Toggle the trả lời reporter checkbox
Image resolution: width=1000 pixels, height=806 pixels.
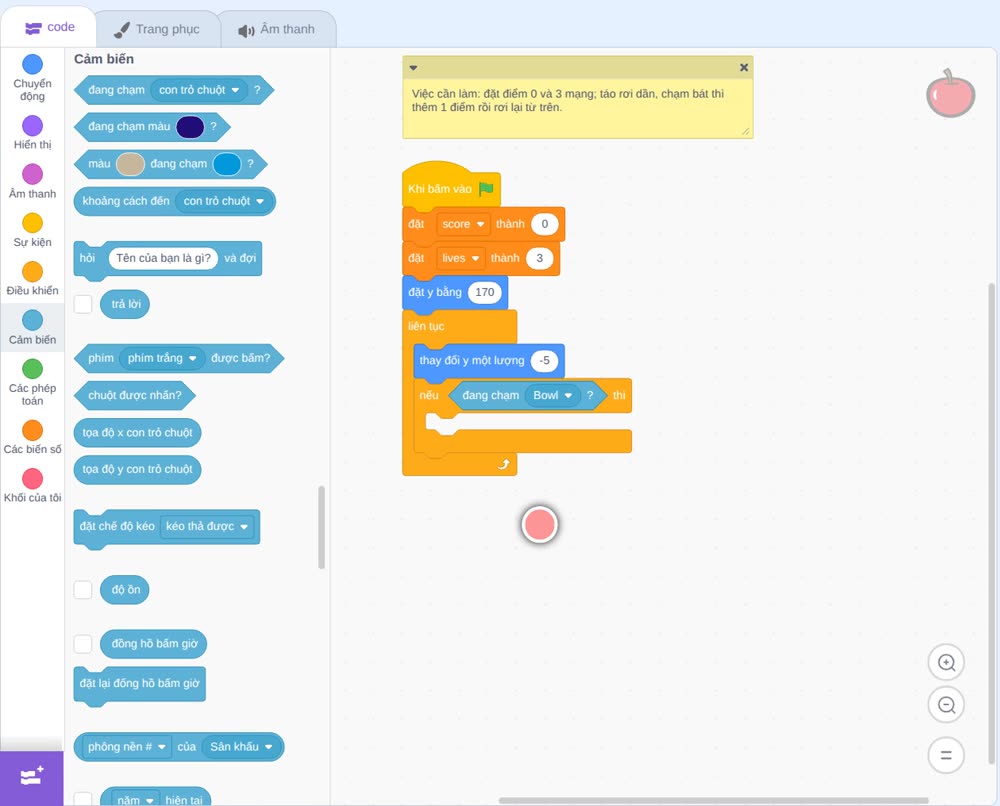pyautogui.click(x=83, y=304)
